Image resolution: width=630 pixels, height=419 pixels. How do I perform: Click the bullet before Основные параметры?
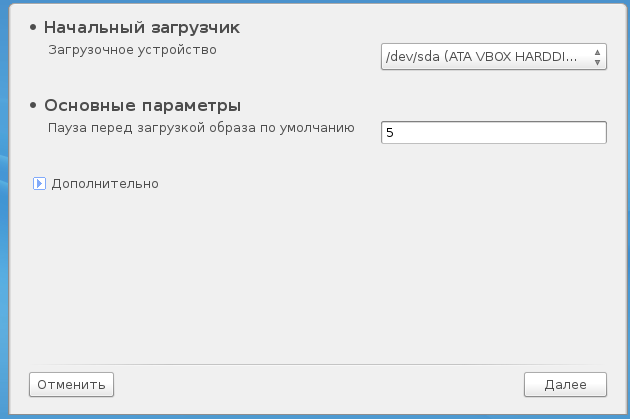[x=35, y=106]
